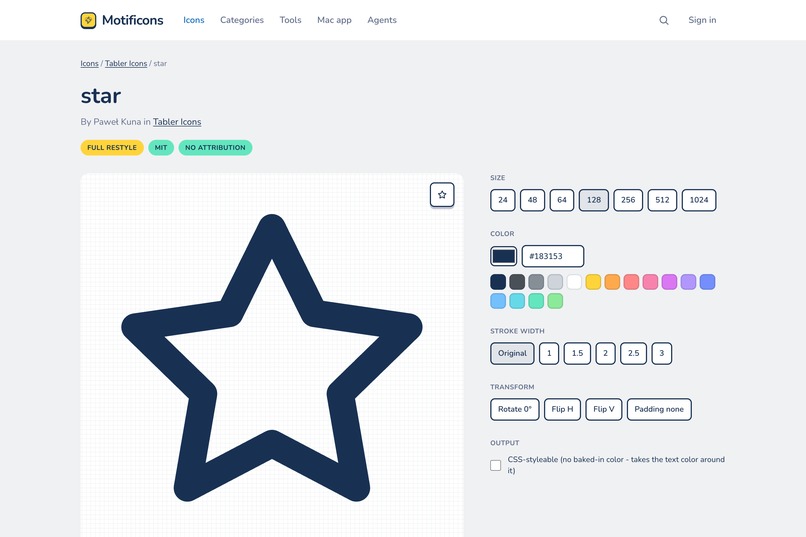This screenshot has height=537, width=806.
Task: Select Original stroke width
Action: pyautogui.click(x=512, y=354)
